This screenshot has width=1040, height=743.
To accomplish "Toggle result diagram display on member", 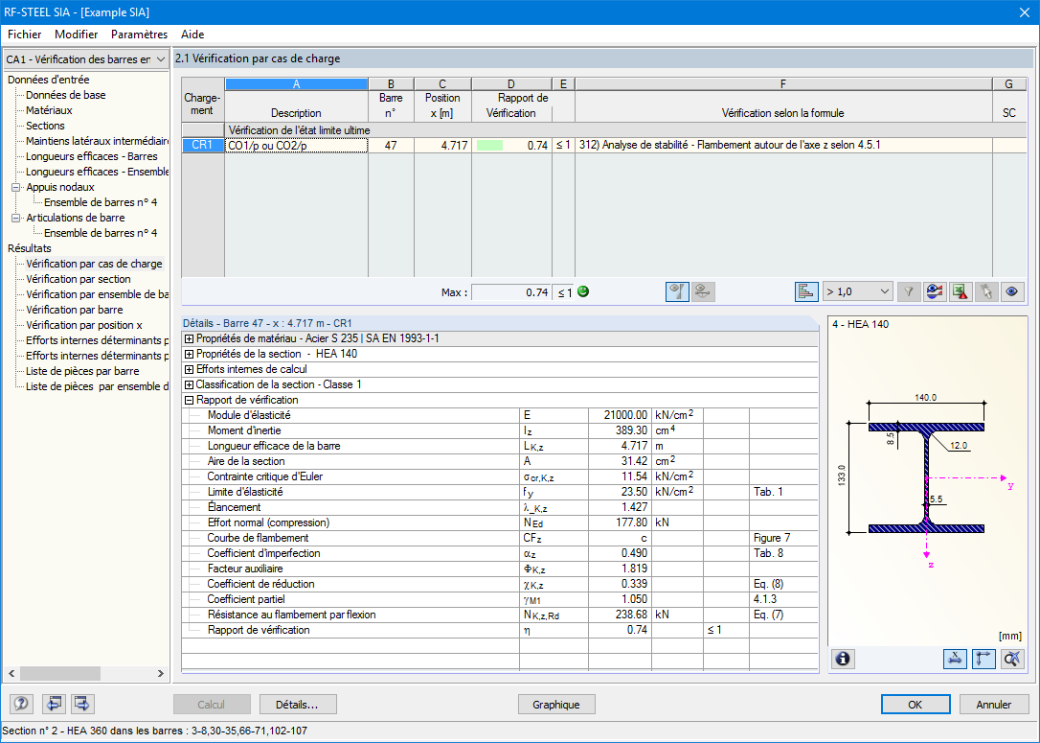I will [x=677, y=292].
